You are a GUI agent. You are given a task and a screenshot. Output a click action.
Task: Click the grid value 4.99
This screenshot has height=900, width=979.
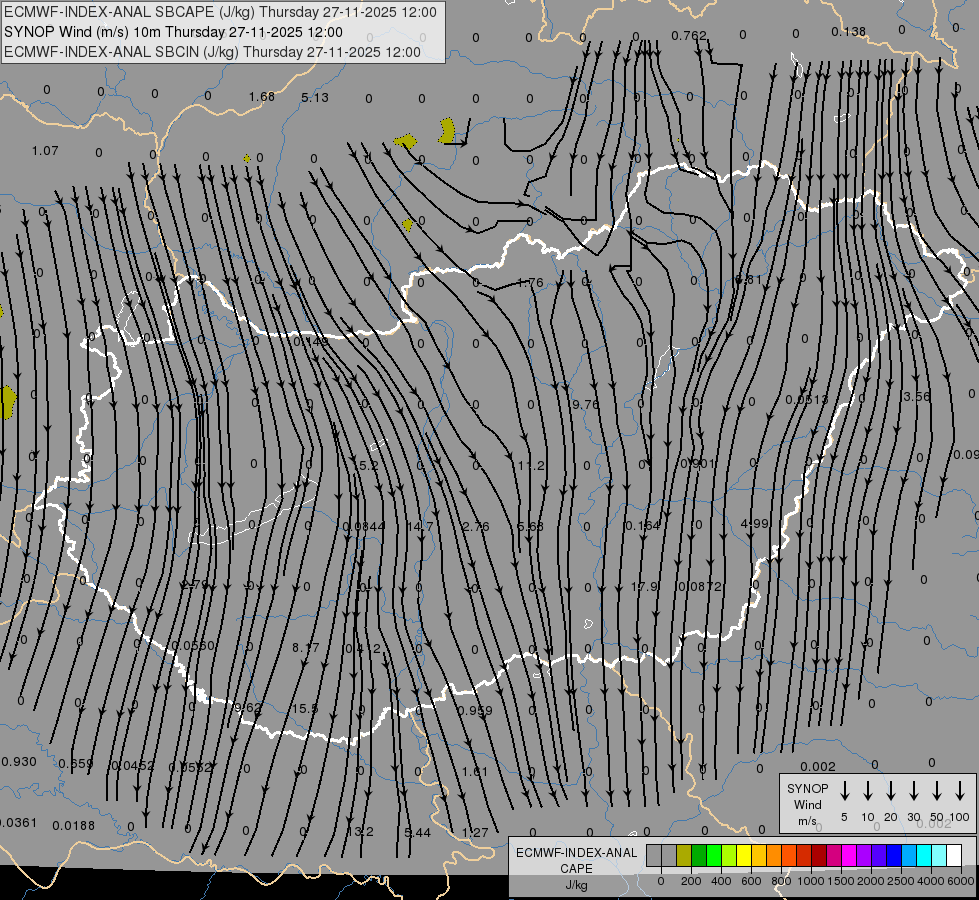click(x=754, y=523)
